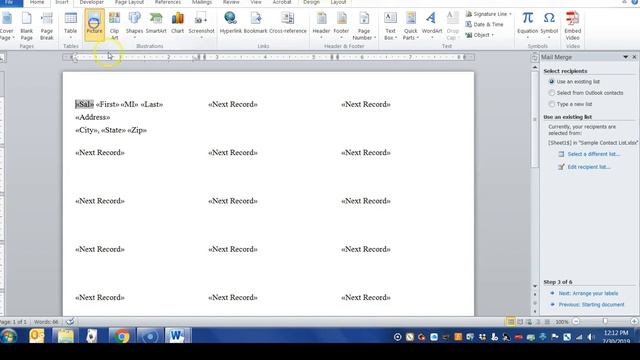Screen dimensions: 640x360
Task: Click 'Edit recipient list...' link
Action: click(589, 167)
